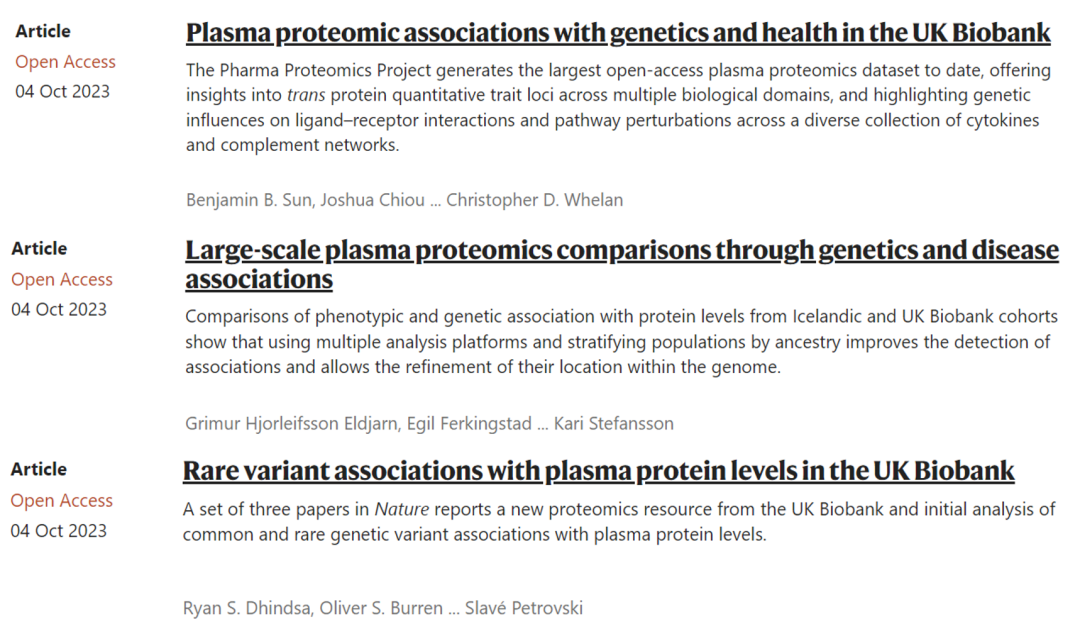Open the Large-scale plasma proteomics comparisons article

tap(621, 250)
